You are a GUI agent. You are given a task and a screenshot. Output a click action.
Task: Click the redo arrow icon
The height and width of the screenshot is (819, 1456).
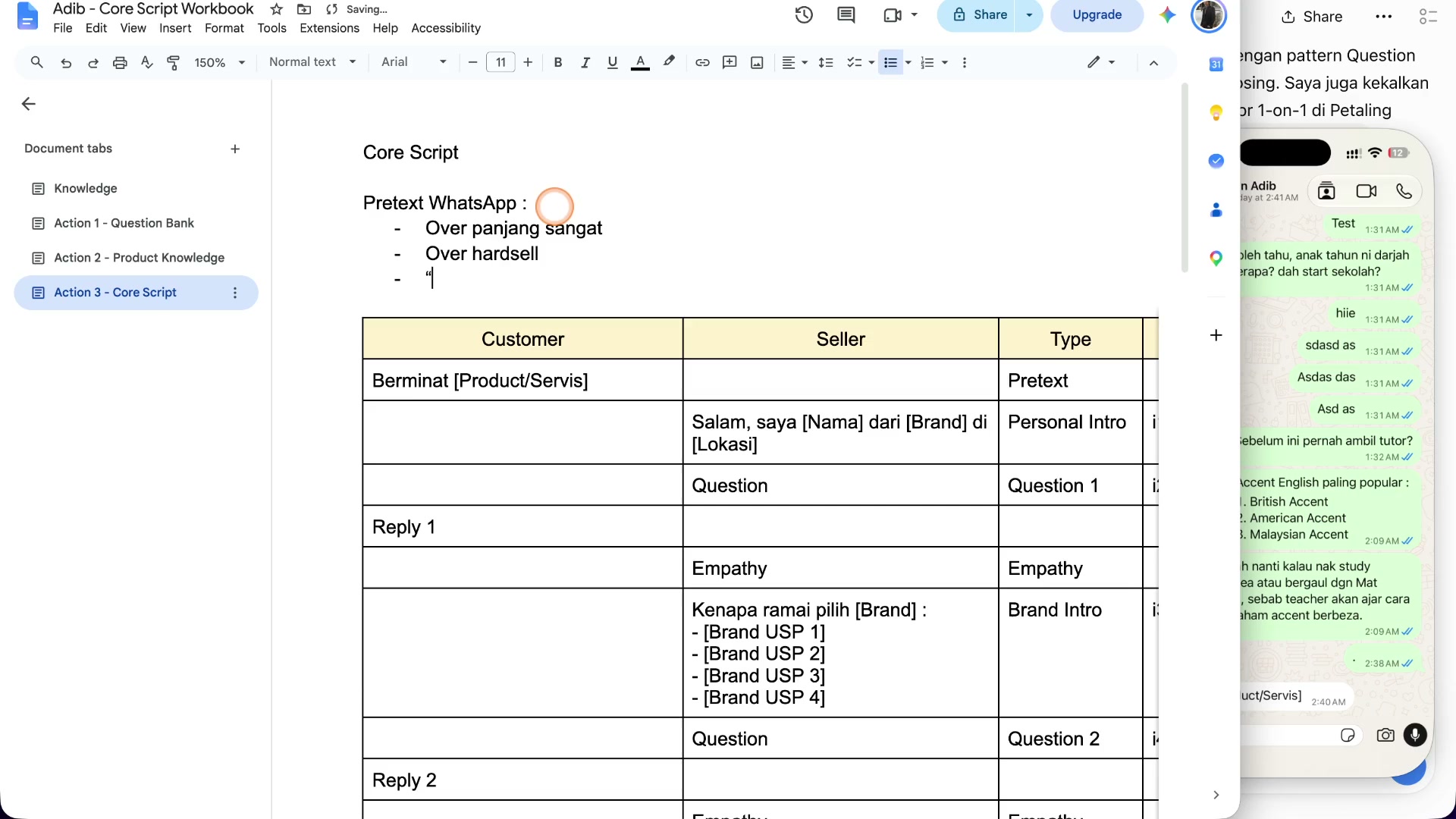tap(93, 62)
